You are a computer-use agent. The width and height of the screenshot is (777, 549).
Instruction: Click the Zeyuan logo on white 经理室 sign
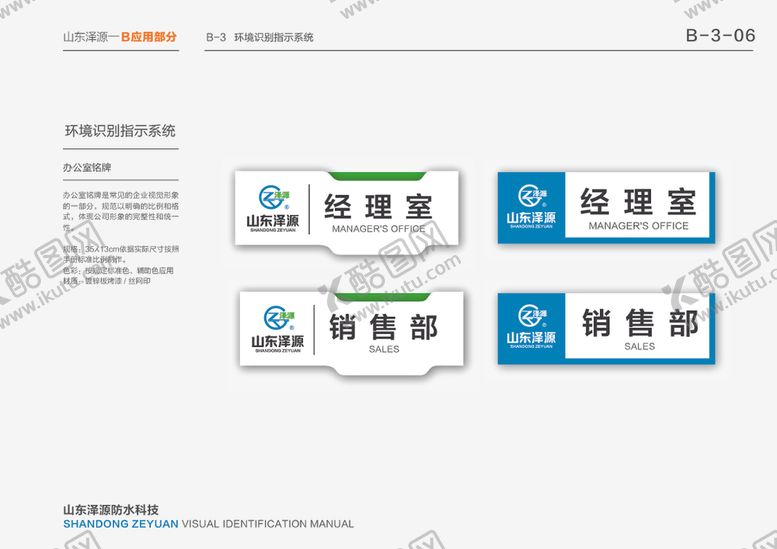[x=274, y=198]
